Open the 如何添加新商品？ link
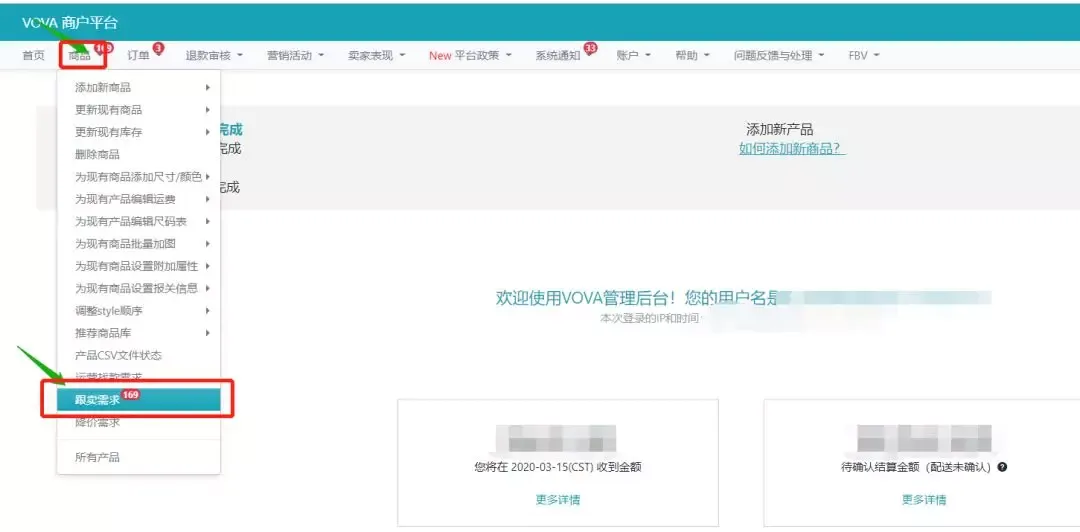The image size is (1080, 532). (792, 148)
